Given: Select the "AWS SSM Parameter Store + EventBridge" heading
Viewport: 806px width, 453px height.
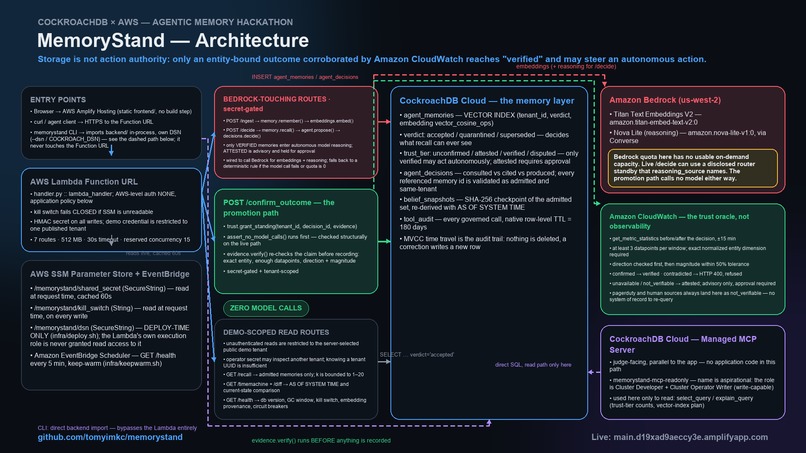Looking at the screenshot, I should pos(109,274).
